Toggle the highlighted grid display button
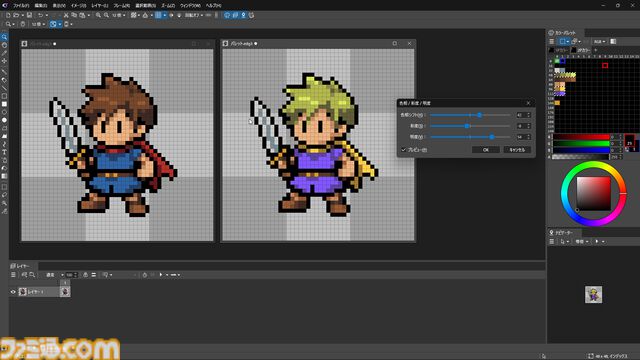The height and width of the screenshot is (360, 640). [158, 15]
